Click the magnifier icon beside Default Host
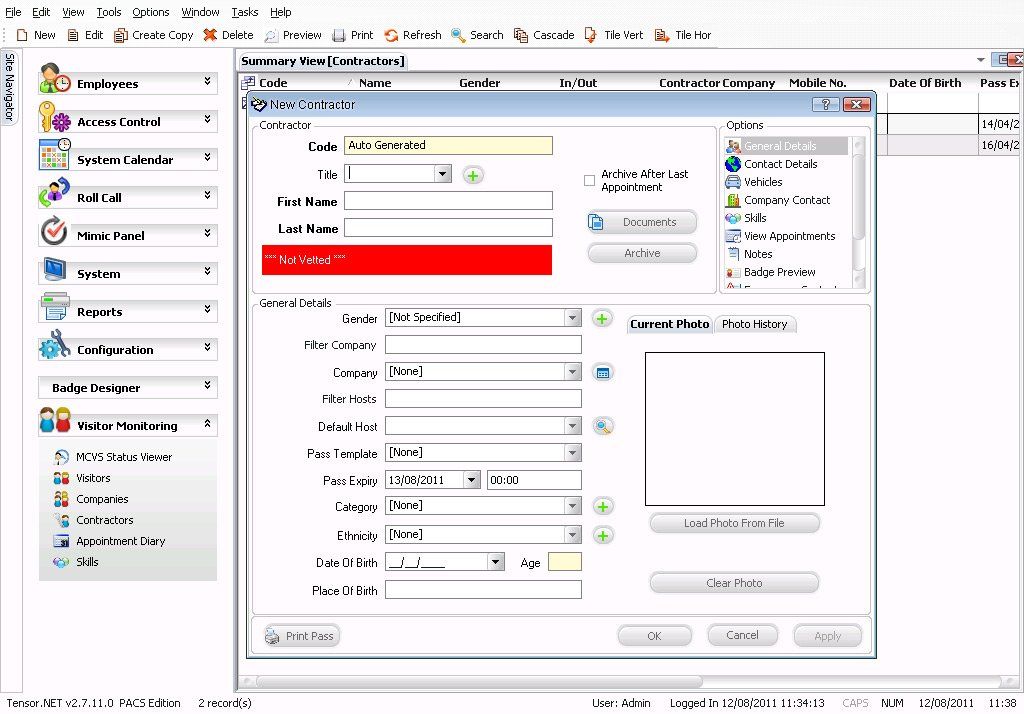The width and height of the screenshot is (1024, 714). pyautogui.click(x=604, y=426)
